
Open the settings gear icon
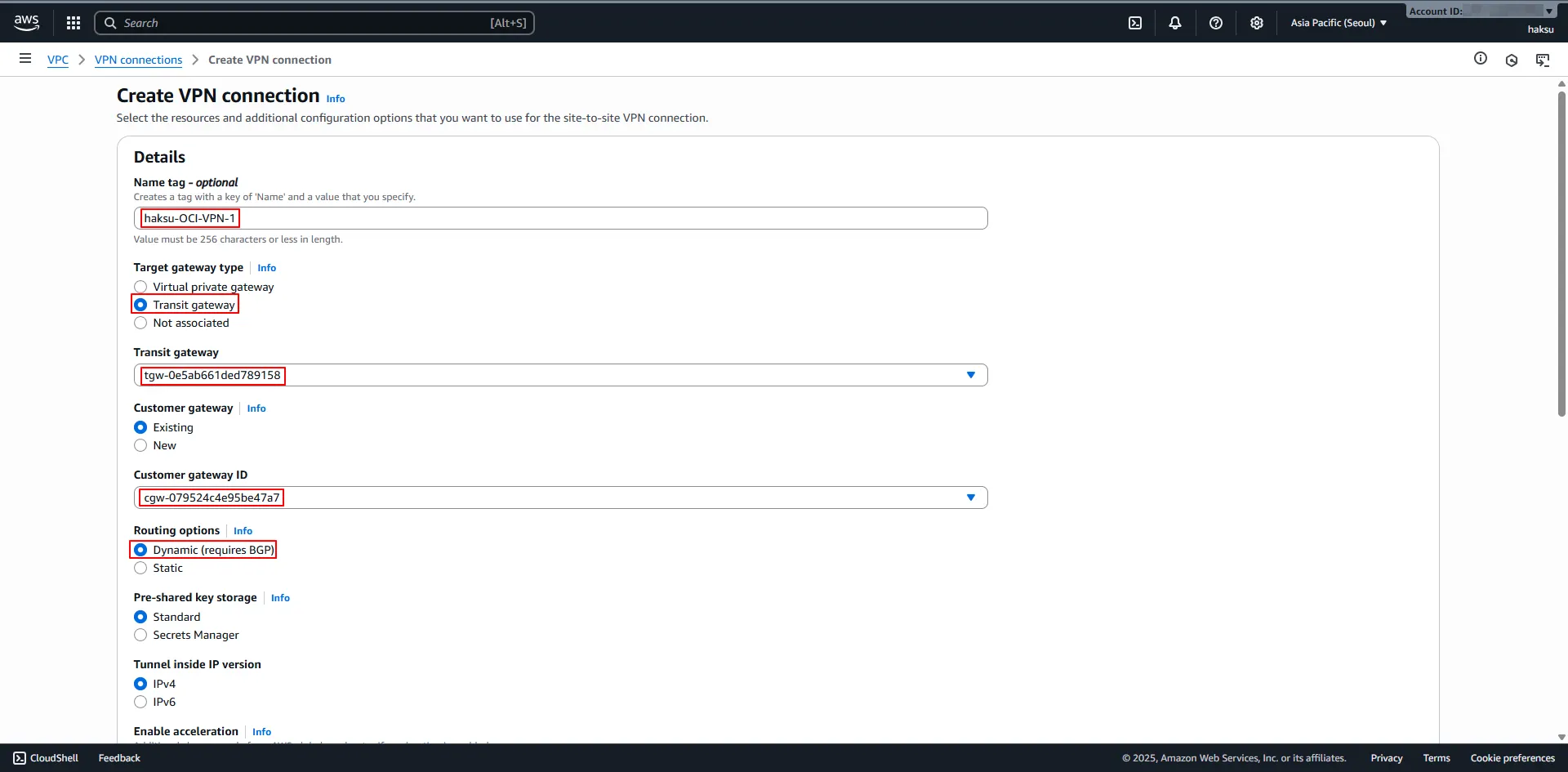coord(1257,23)
